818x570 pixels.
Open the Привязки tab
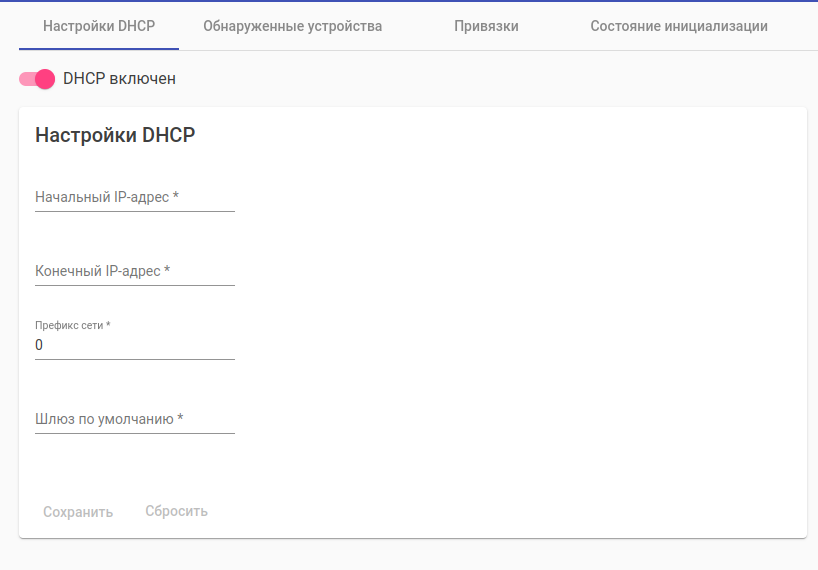click(486, 26)
